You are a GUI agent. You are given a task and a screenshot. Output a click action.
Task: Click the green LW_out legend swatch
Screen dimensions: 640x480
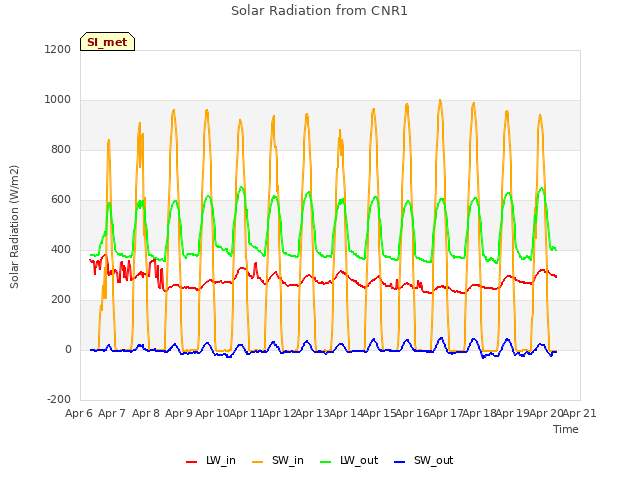[326, 462]
